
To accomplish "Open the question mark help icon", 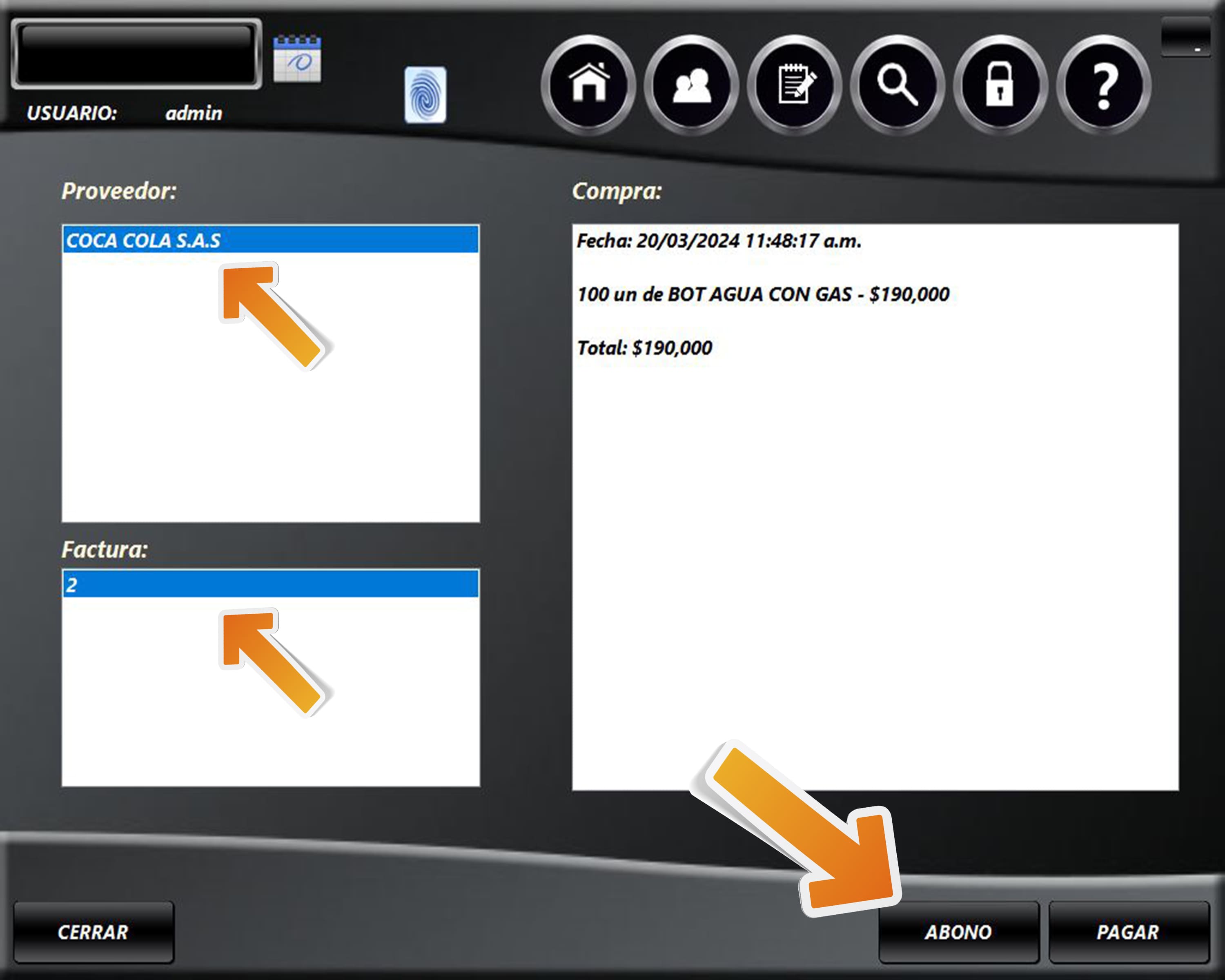I will 1103,84.
